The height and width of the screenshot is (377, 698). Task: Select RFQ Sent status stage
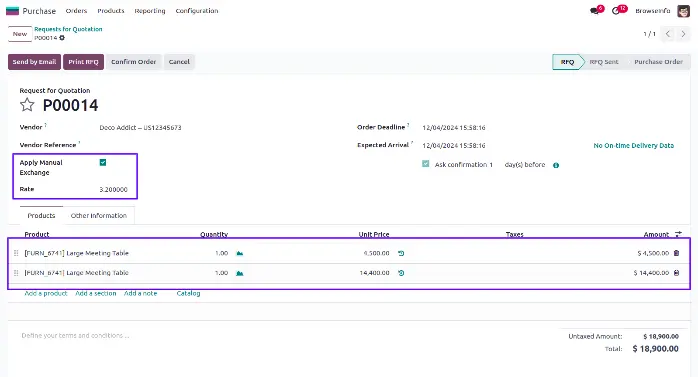point(604,62)
